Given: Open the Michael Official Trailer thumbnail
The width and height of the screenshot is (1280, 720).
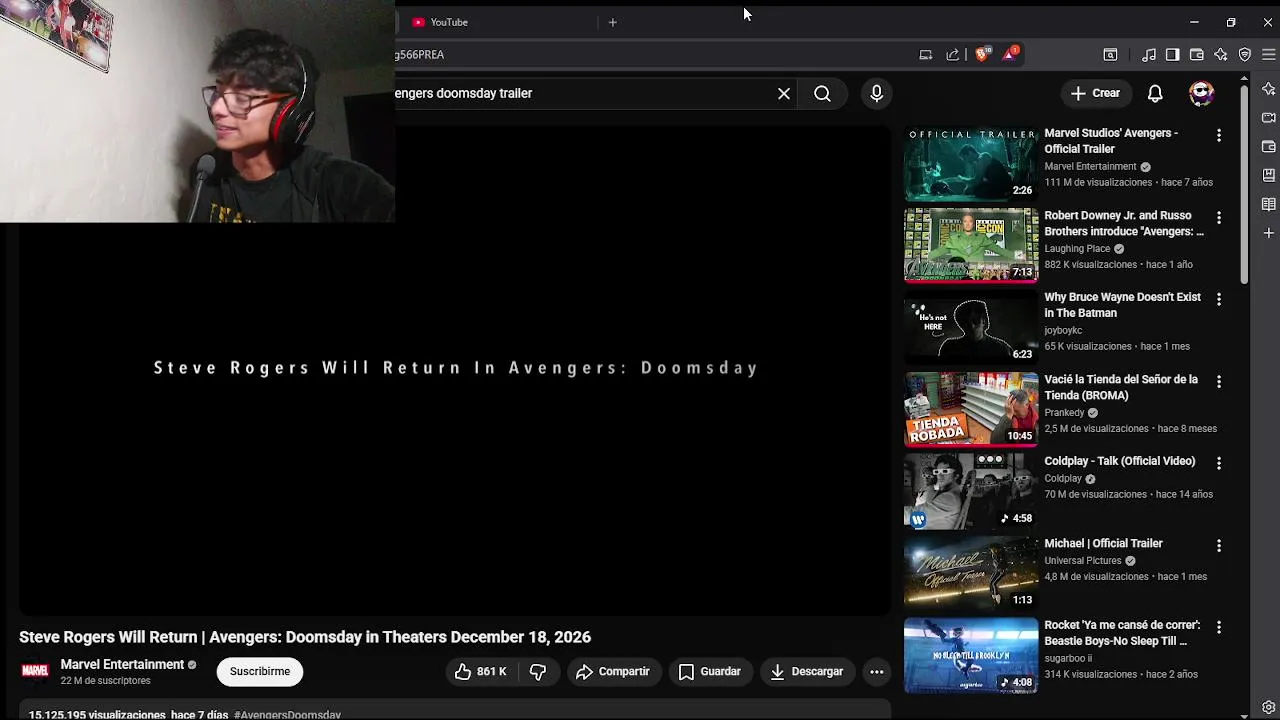Looking at the screenshot, I should (971, 573).
